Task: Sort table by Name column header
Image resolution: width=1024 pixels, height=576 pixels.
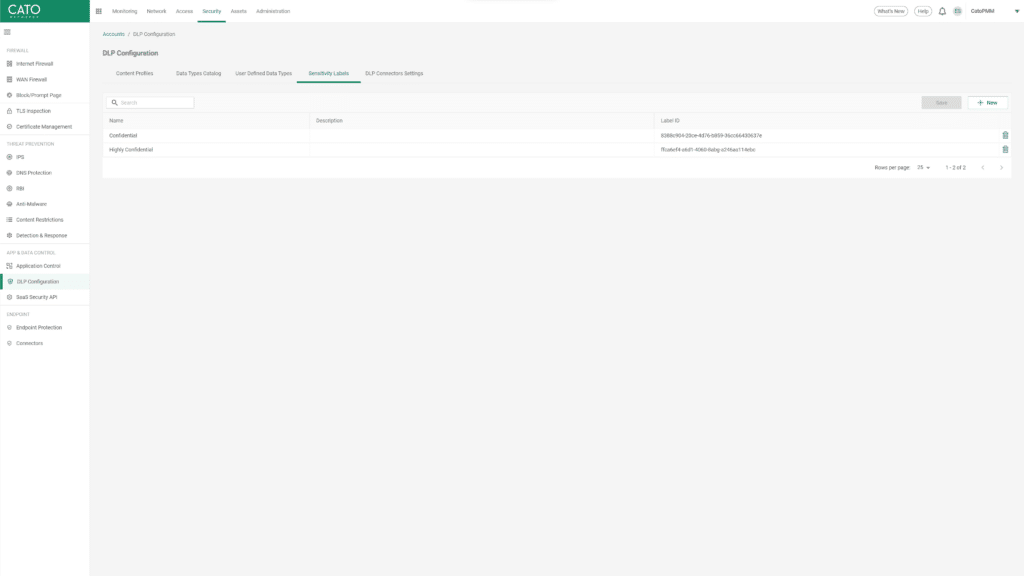Action: (116, 120)
